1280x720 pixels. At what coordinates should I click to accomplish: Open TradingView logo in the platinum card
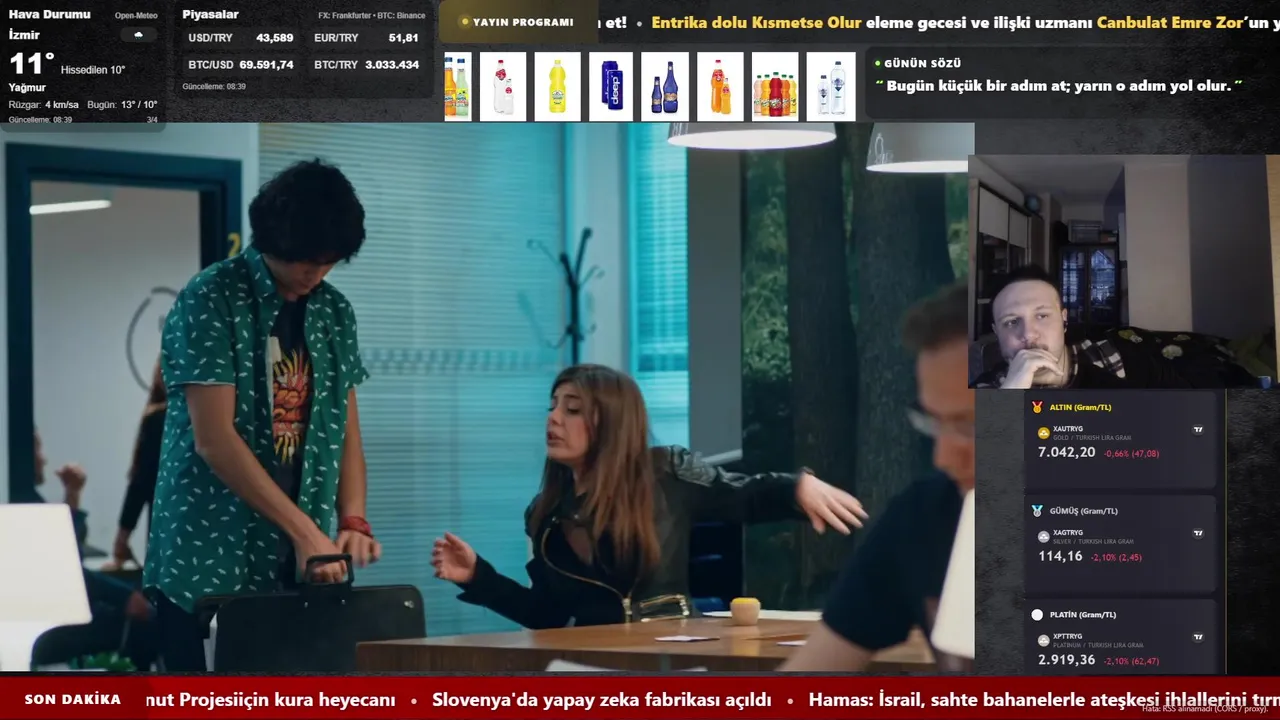coord(1198,637)
